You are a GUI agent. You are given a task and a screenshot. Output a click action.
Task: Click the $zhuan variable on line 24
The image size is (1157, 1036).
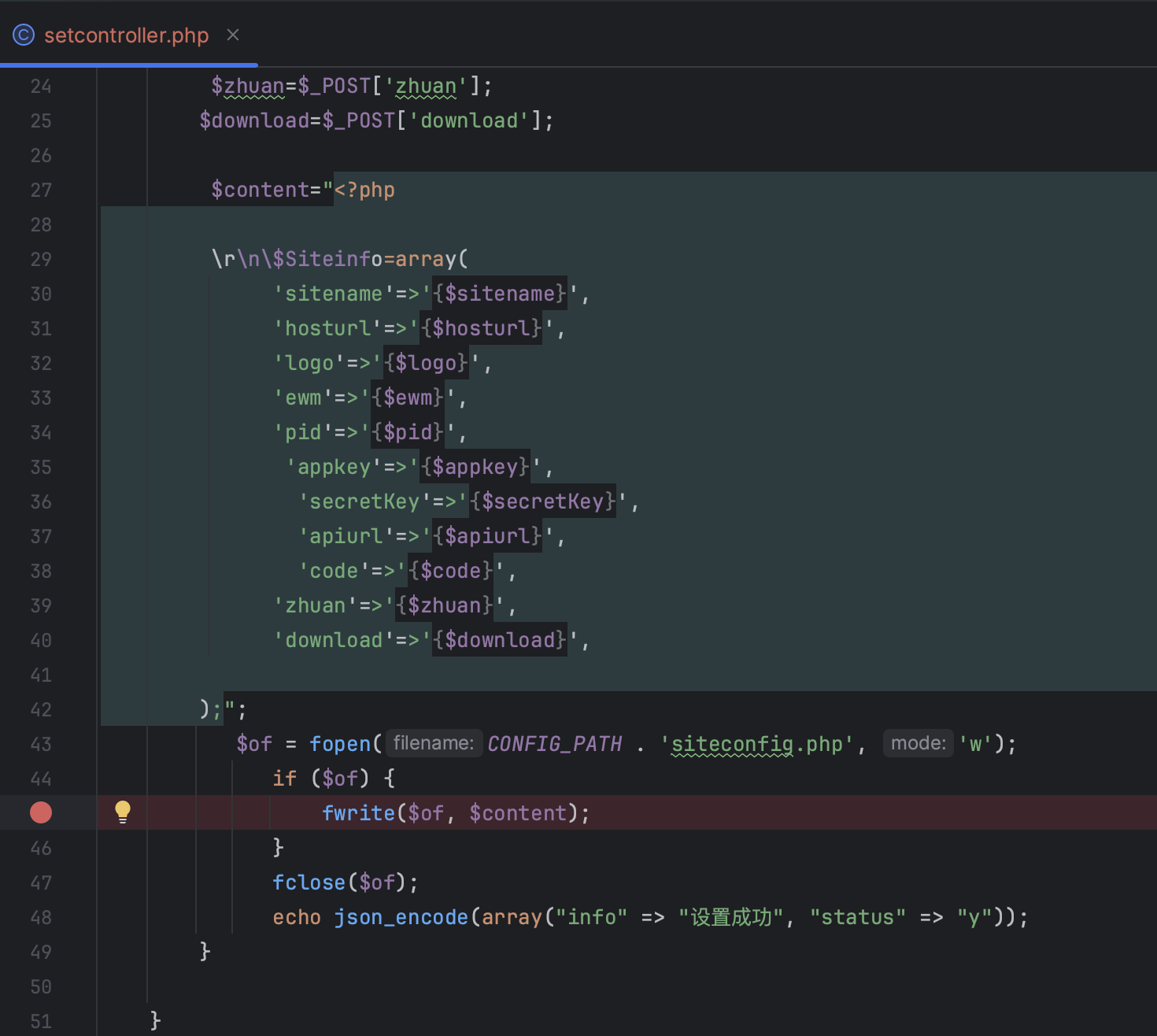pos(248,86)
